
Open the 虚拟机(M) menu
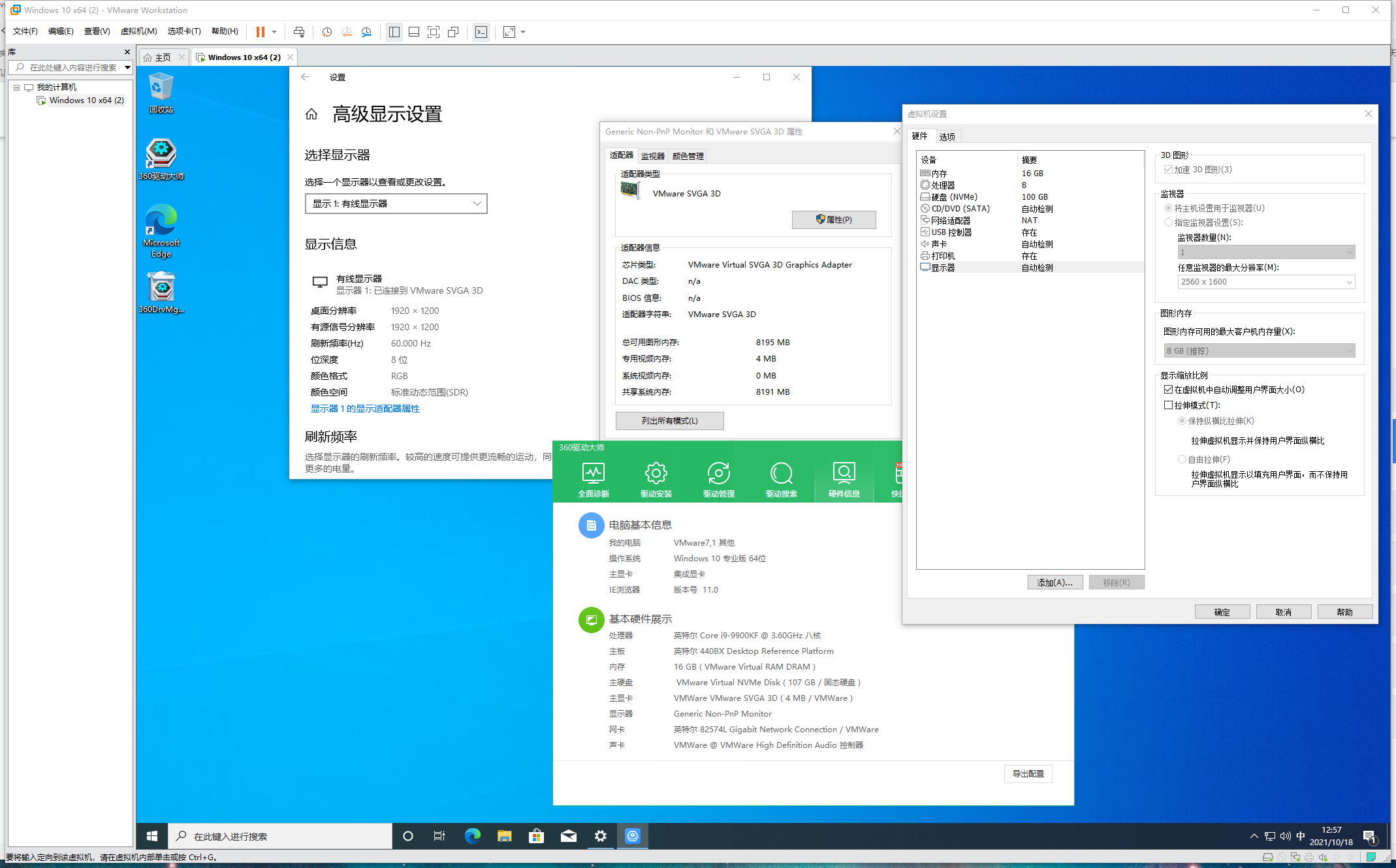pos(138,31)
